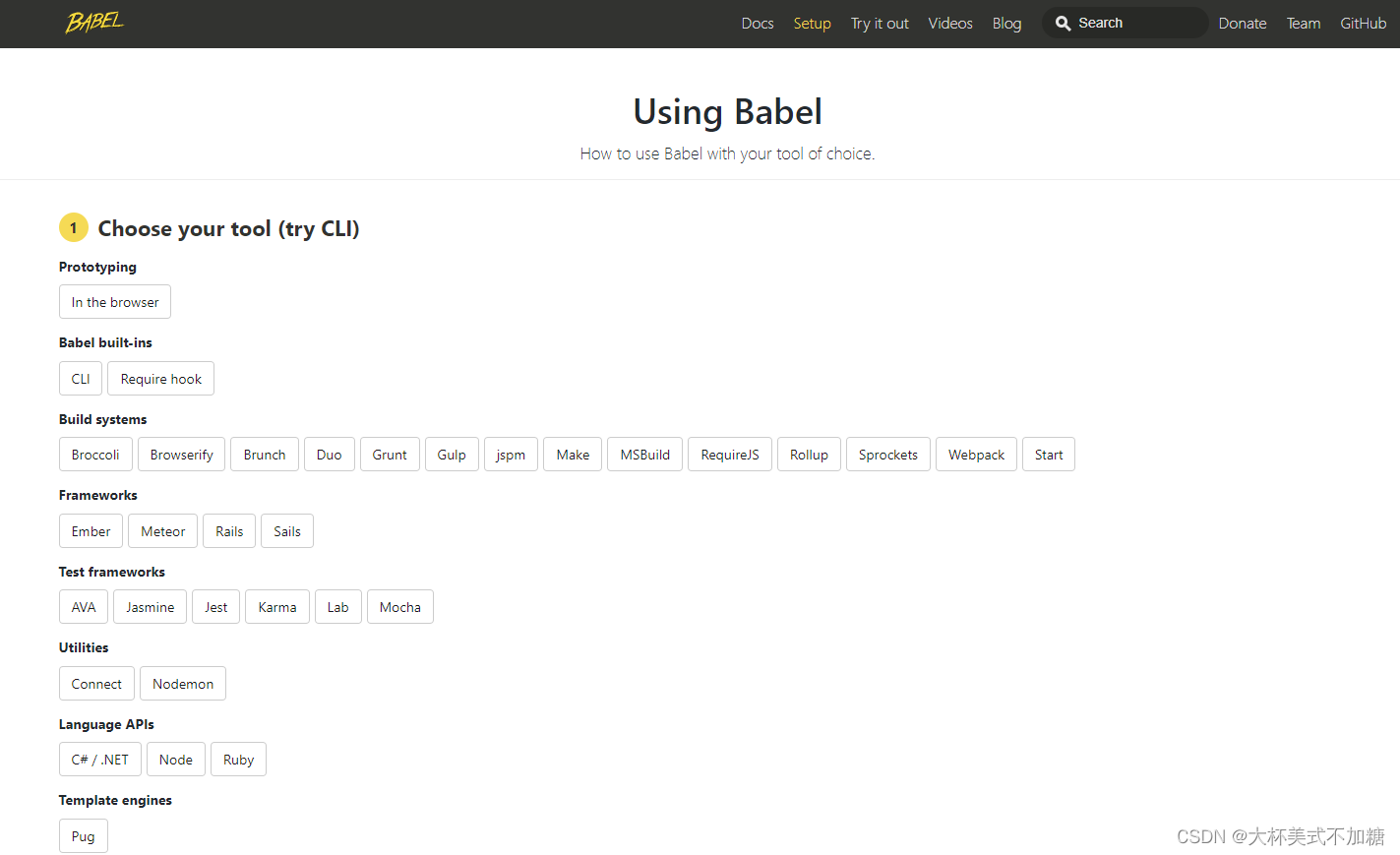Pick Karma test framework
The width and height of the screenshot is (1400, 855).
[277, 607]
